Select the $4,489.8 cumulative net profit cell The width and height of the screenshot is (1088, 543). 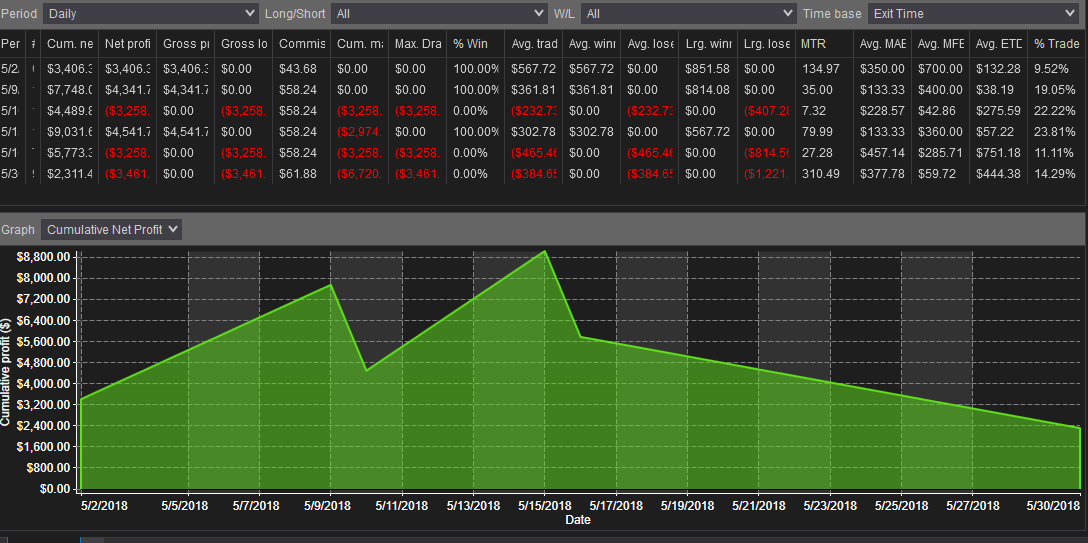point(70,111)
